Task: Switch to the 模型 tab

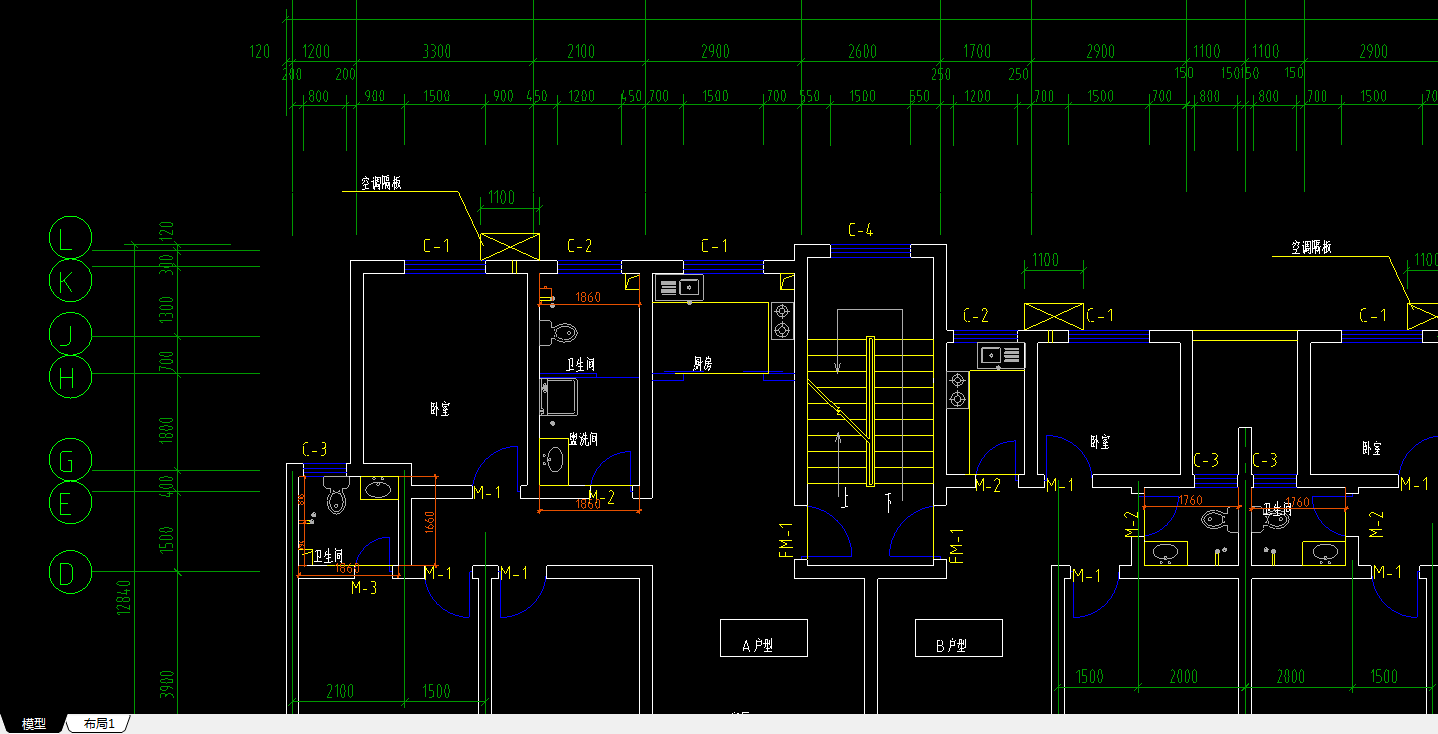Action: click(34, 724)
